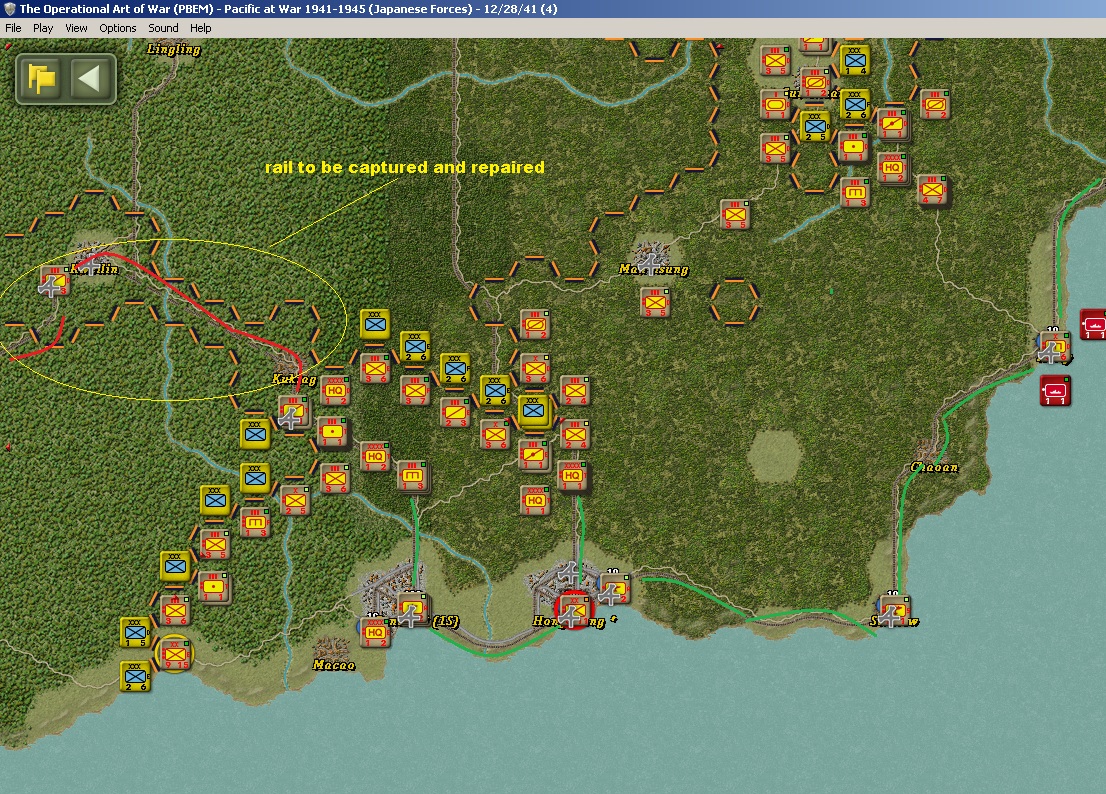
Task: Open the Play menu
Action: click(x=43, y=28)
